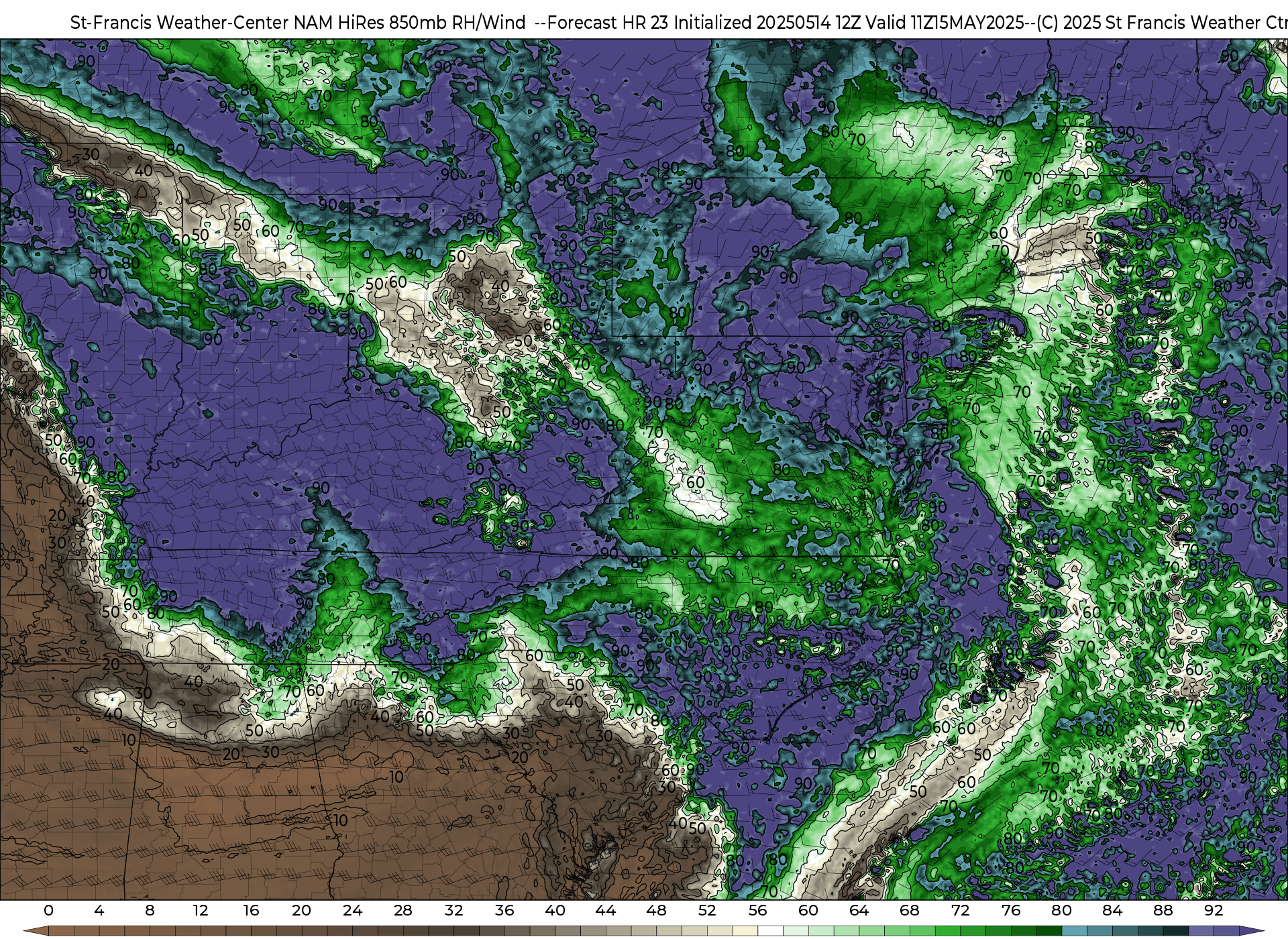Click the colorbar tick label '36'

pos(504,910)
